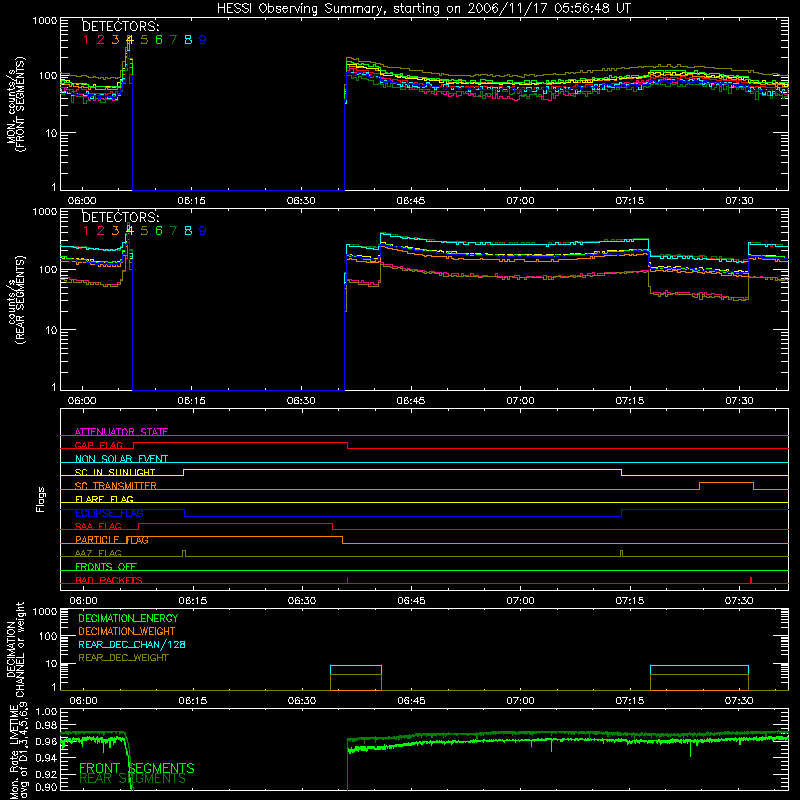This screenshot has width=800, height=800.
Task: Click the GAP_FLAG label
Action: tap(98, 445)
